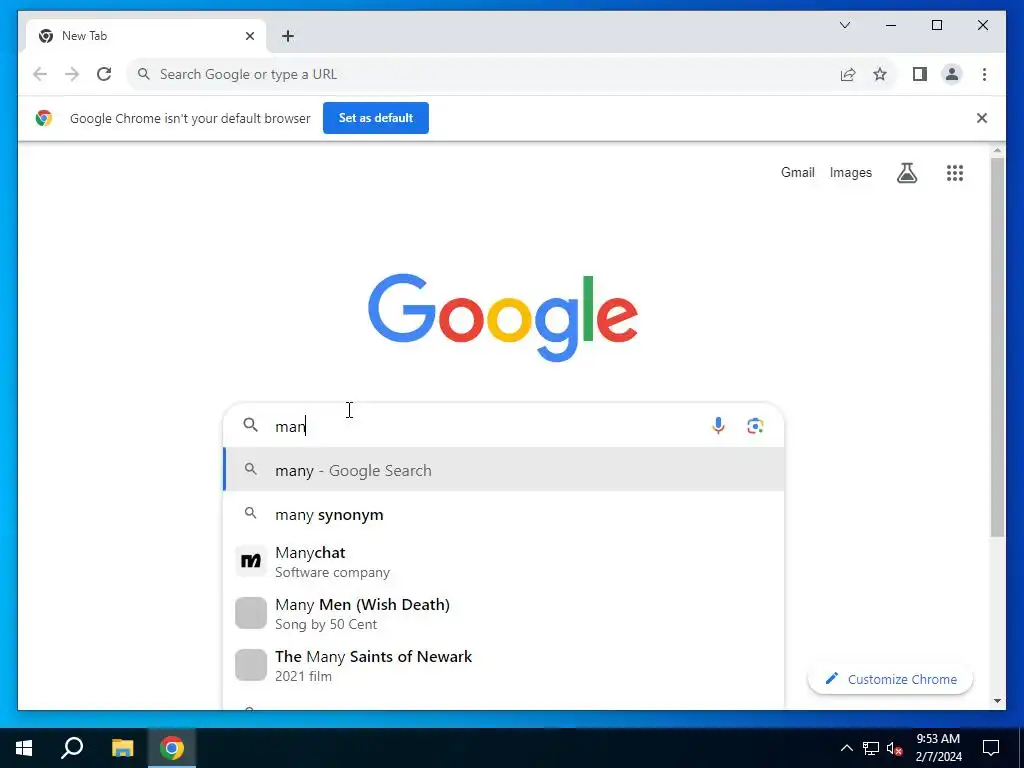Click the network tray icon
The height and width of the screenshot is (768, 1024).
pos(871,748)
